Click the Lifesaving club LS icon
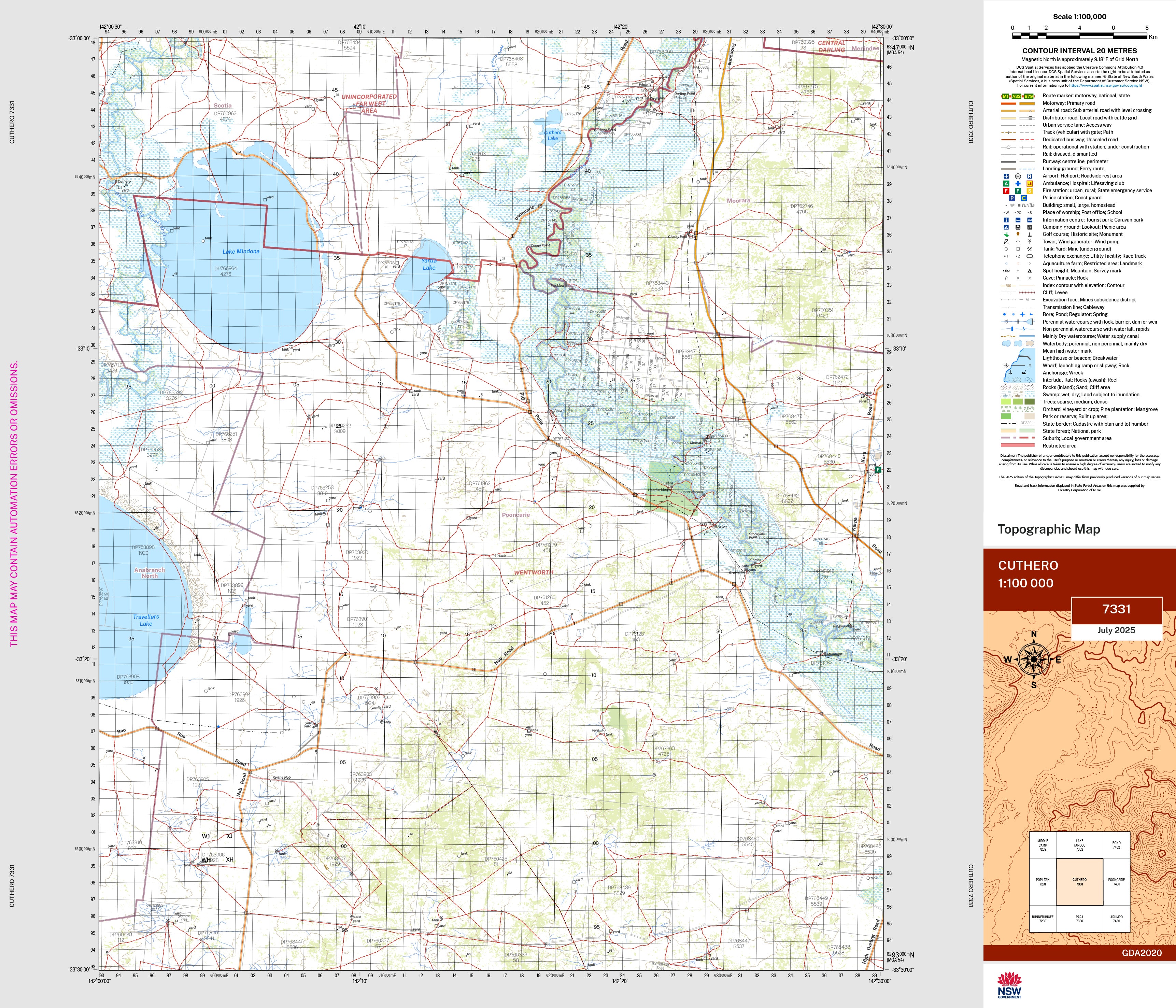This screenshot has width=1176, height=1008. (1030, 183)
